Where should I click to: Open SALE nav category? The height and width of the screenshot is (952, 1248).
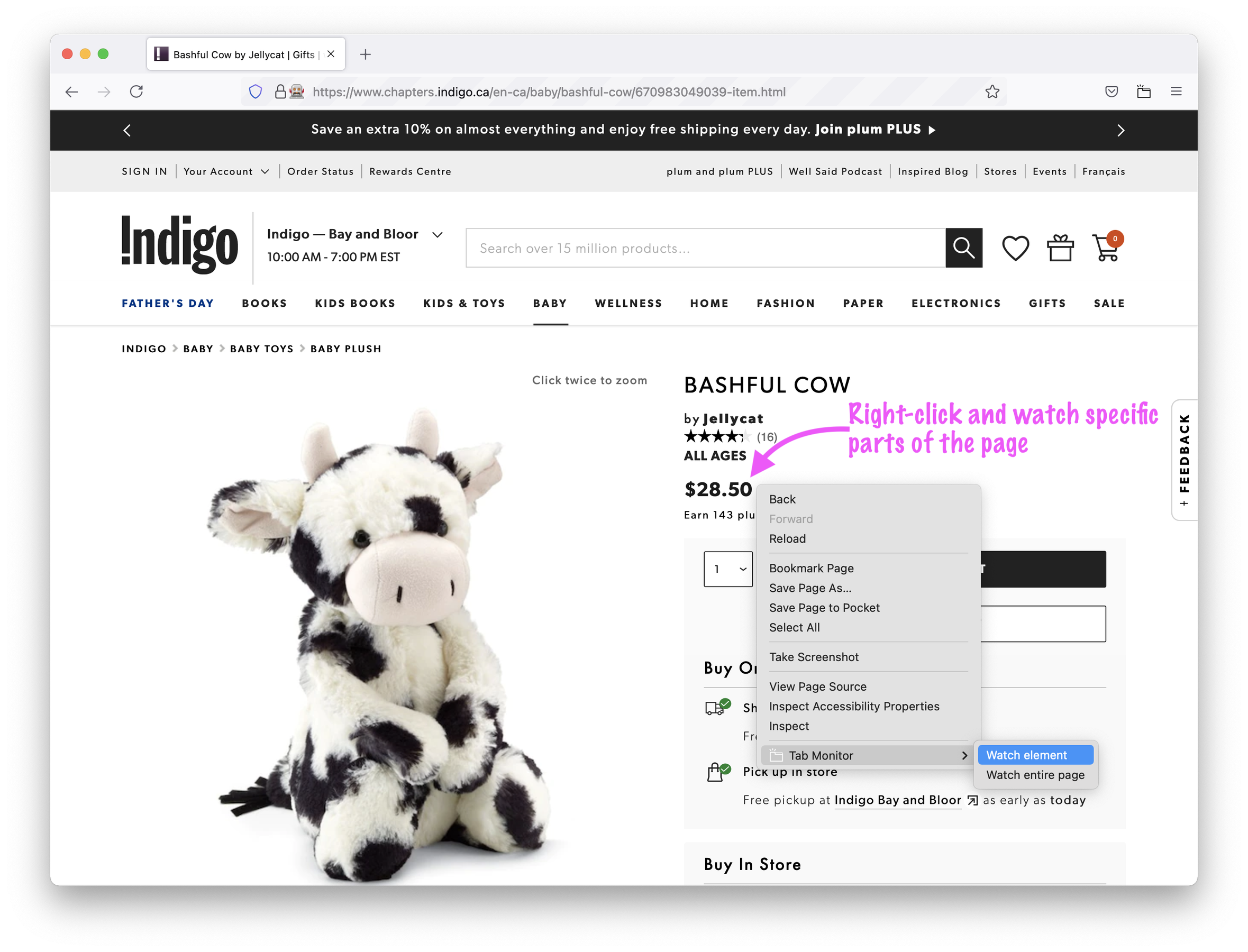pos(1109,304)
